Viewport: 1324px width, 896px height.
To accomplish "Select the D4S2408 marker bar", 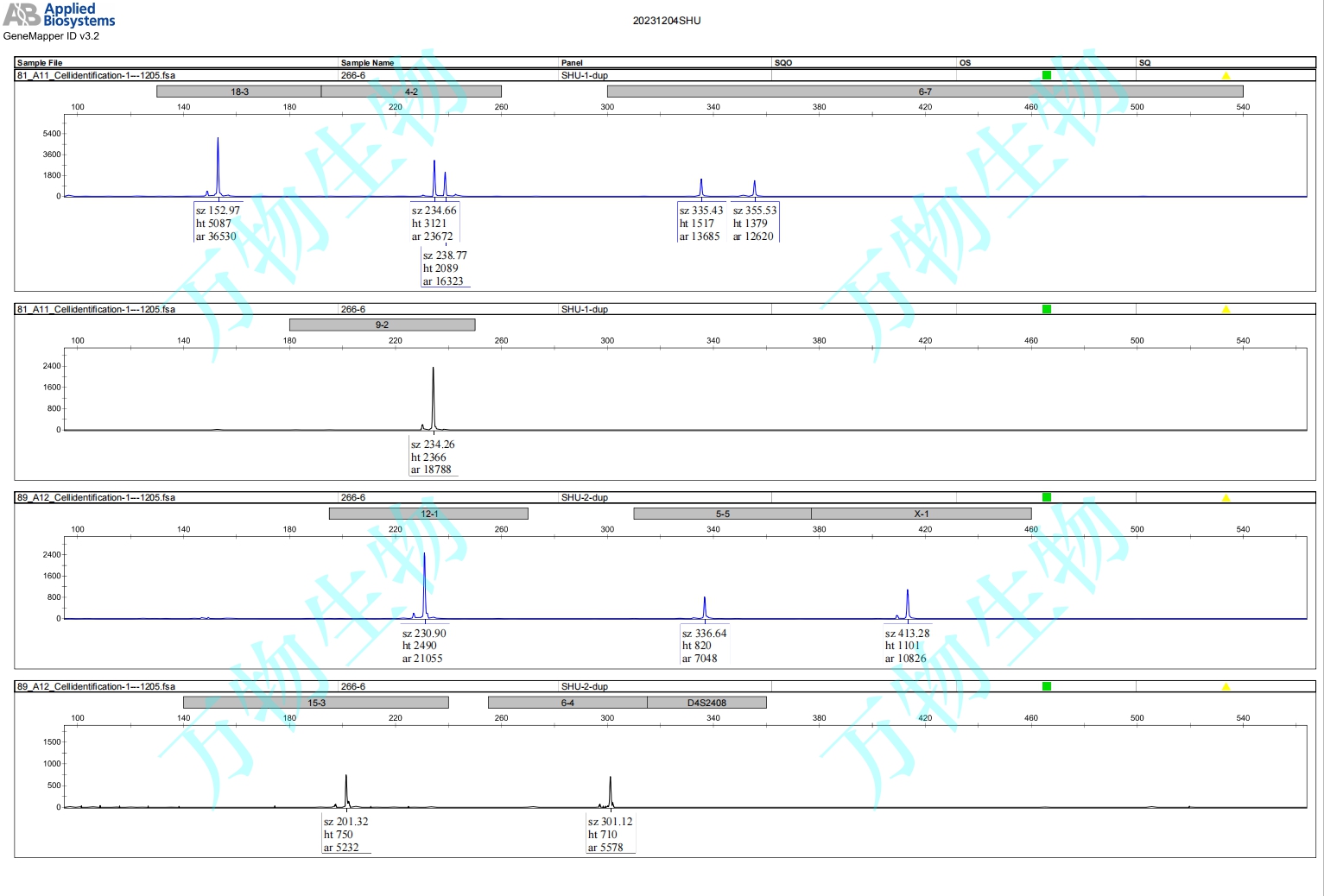I will pos(706,703).
